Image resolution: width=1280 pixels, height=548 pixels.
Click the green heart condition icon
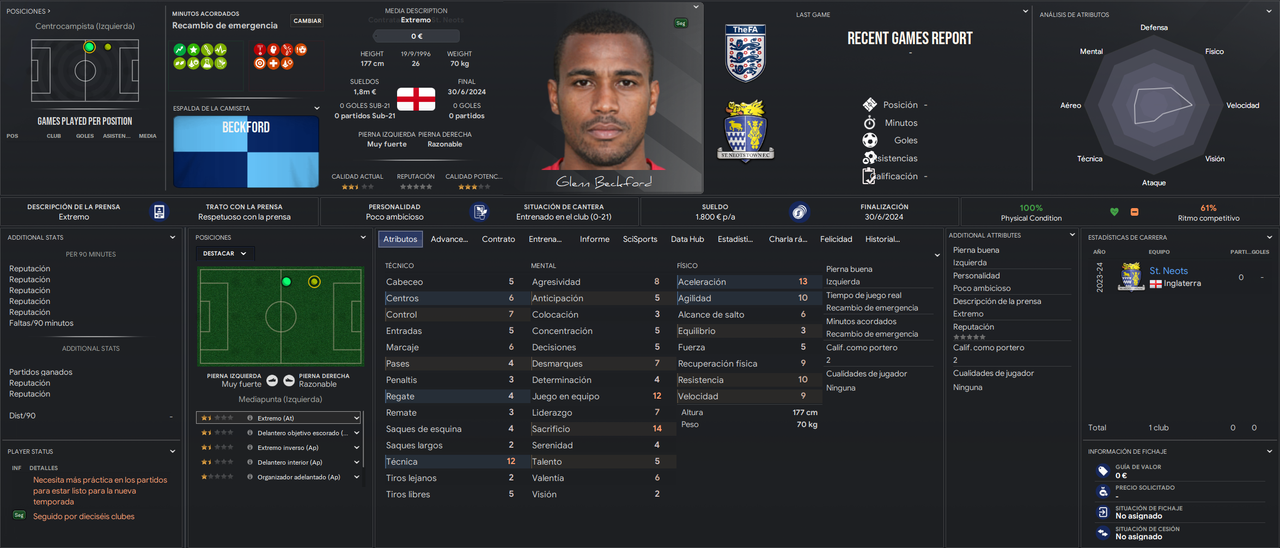[x=1115, y=212]
